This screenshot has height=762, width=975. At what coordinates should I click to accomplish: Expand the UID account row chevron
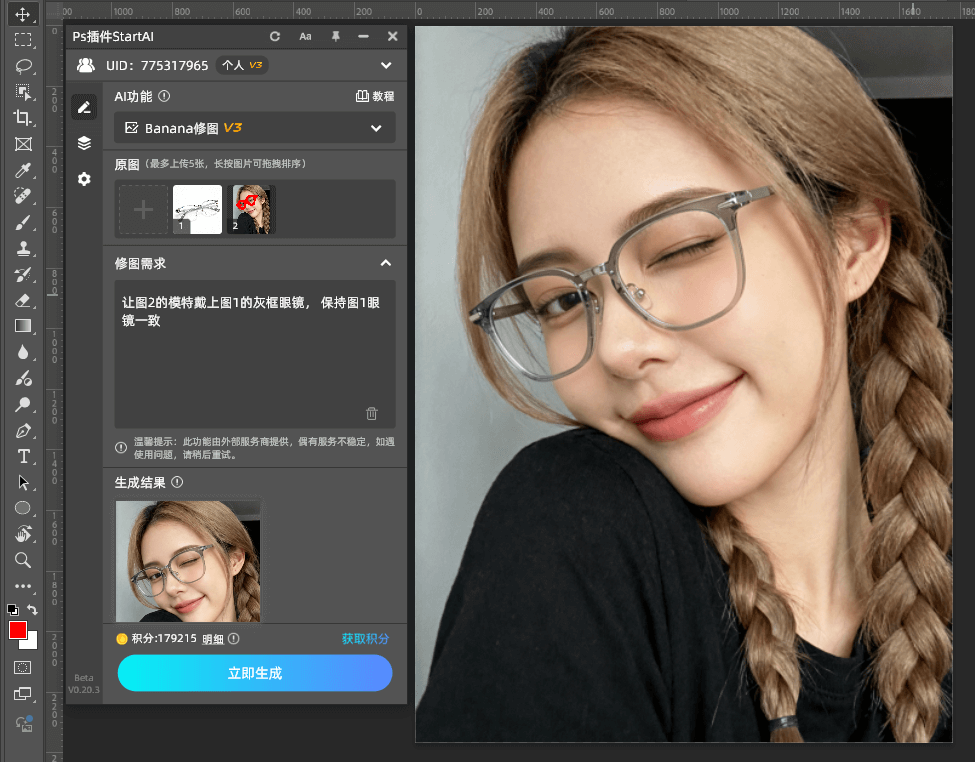click(385, 65)
